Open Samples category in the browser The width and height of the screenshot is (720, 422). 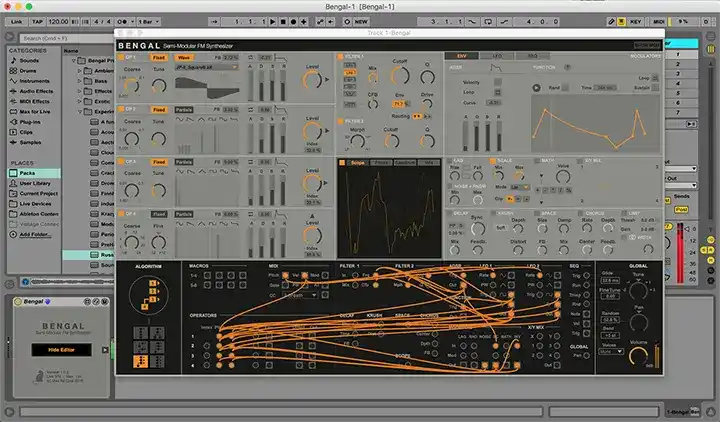click(30, 142)
